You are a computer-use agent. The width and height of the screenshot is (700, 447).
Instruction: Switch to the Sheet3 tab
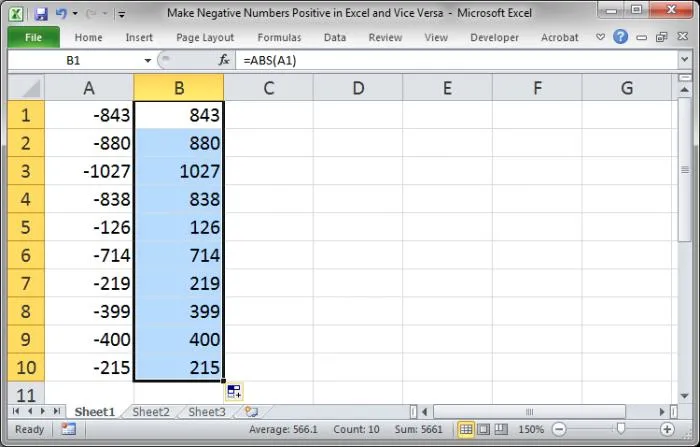207,412
